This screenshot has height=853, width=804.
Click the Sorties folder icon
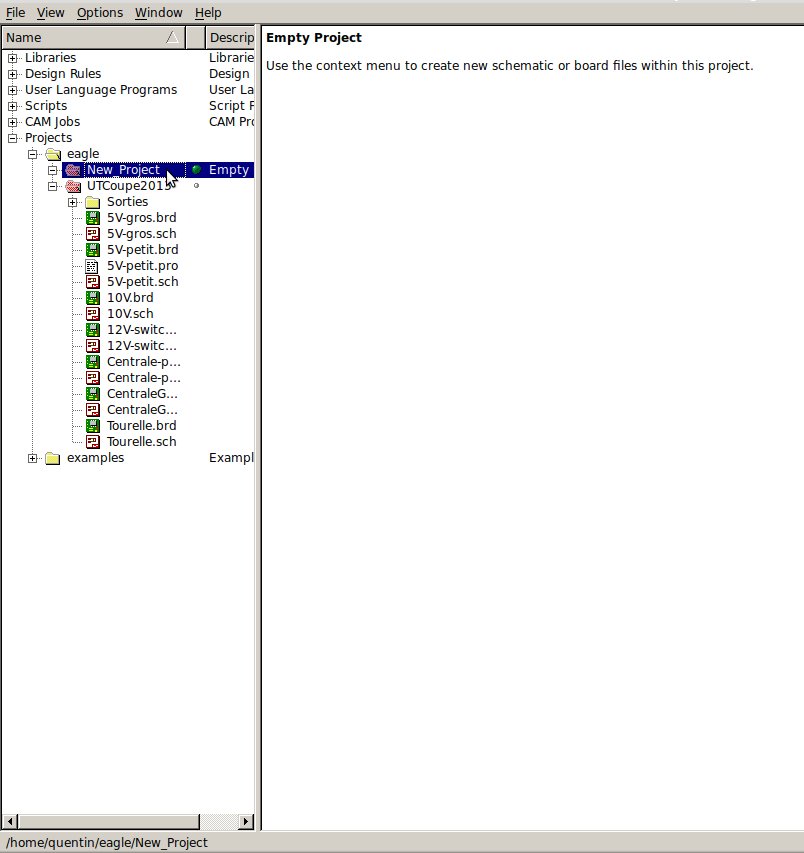tap(93, 202)
